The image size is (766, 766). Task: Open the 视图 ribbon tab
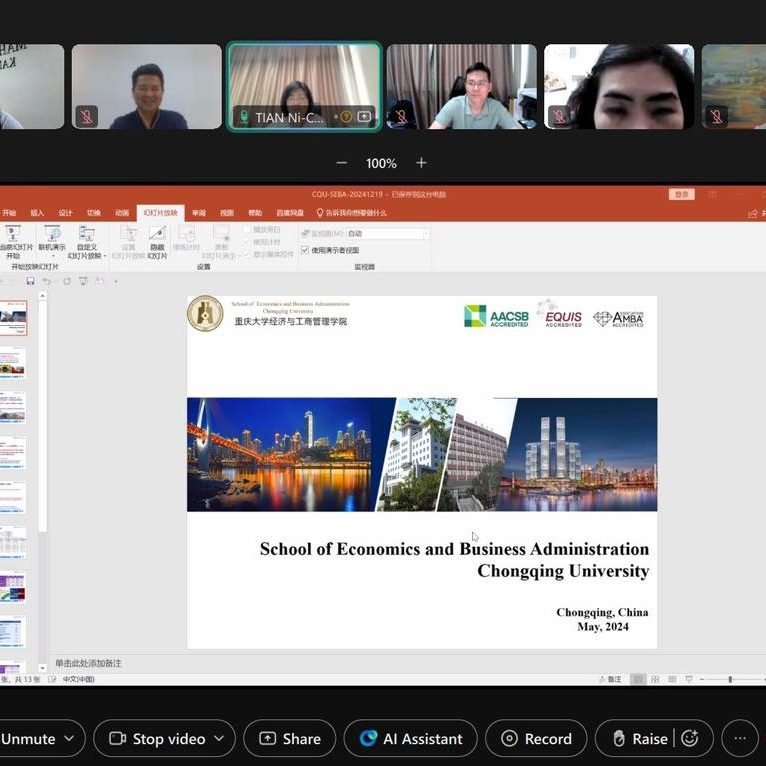point(227,212)
